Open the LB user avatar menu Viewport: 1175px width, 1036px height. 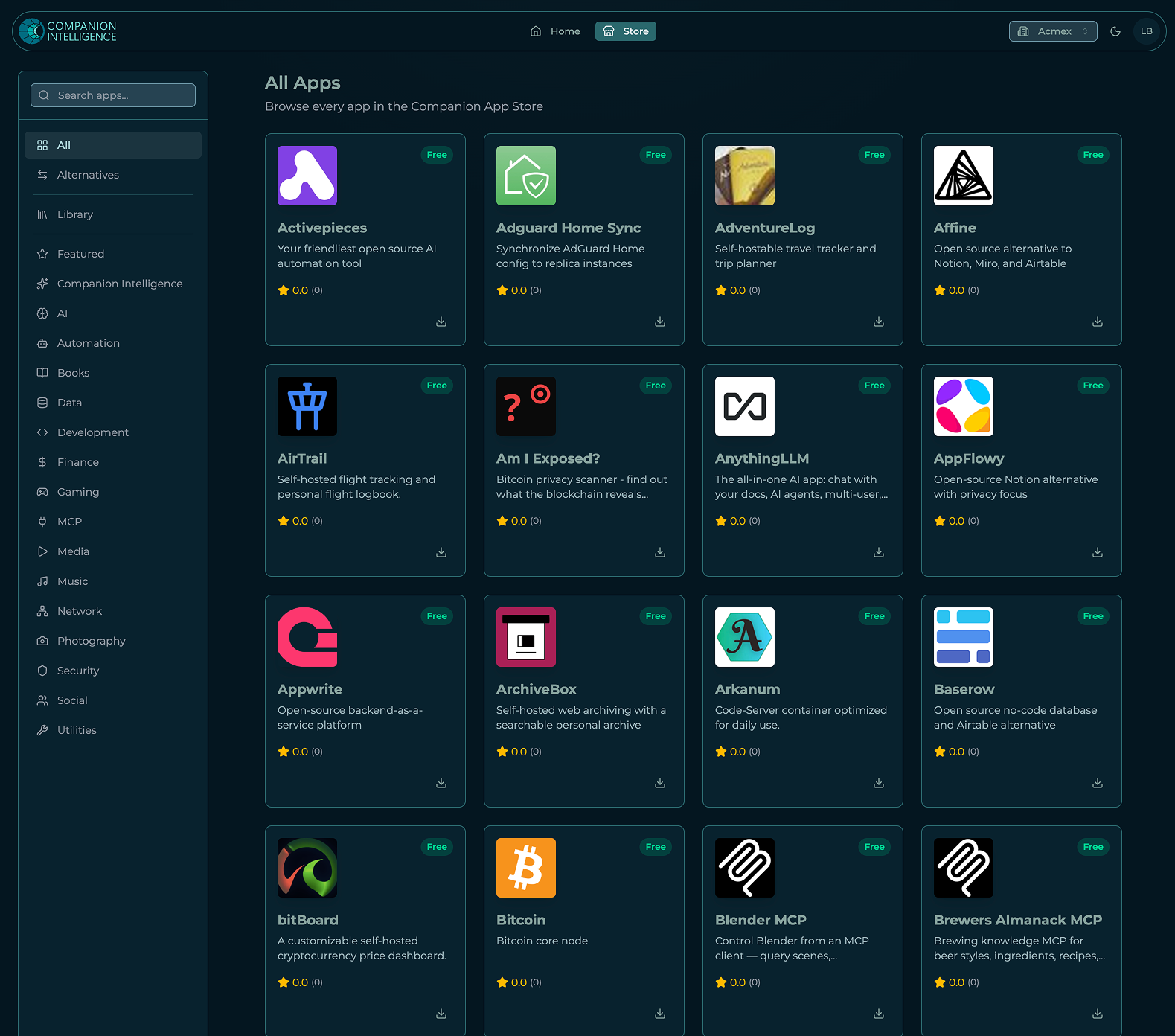pos(1147,31)
